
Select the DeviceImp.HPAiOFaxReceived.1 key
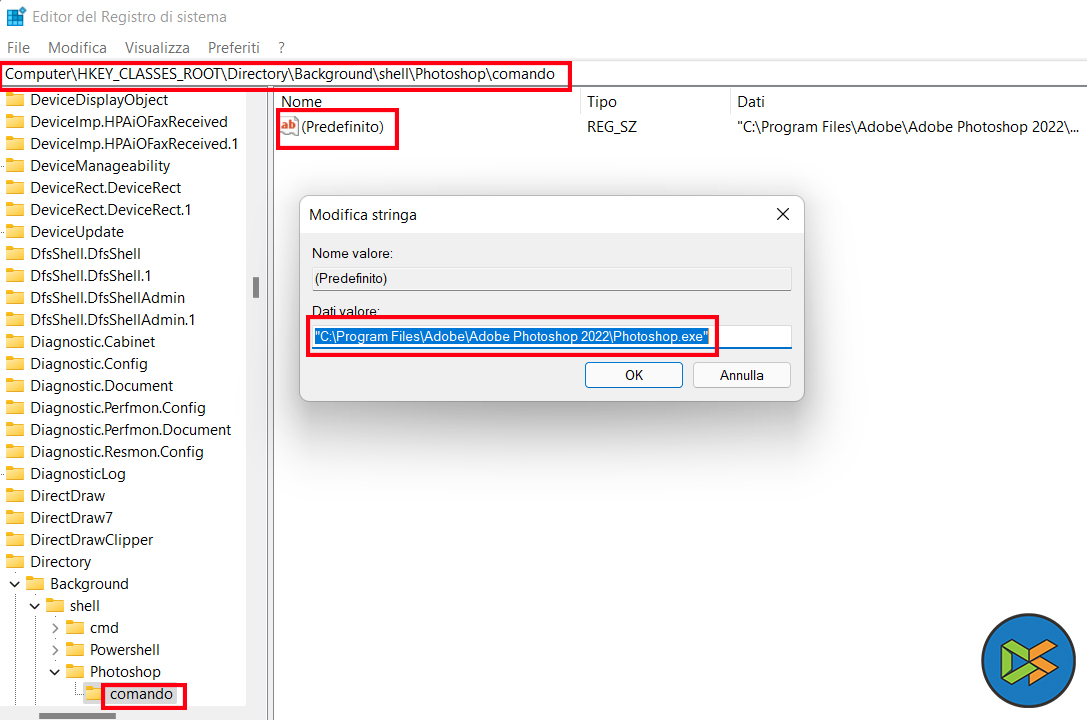(x=134, y=143)
